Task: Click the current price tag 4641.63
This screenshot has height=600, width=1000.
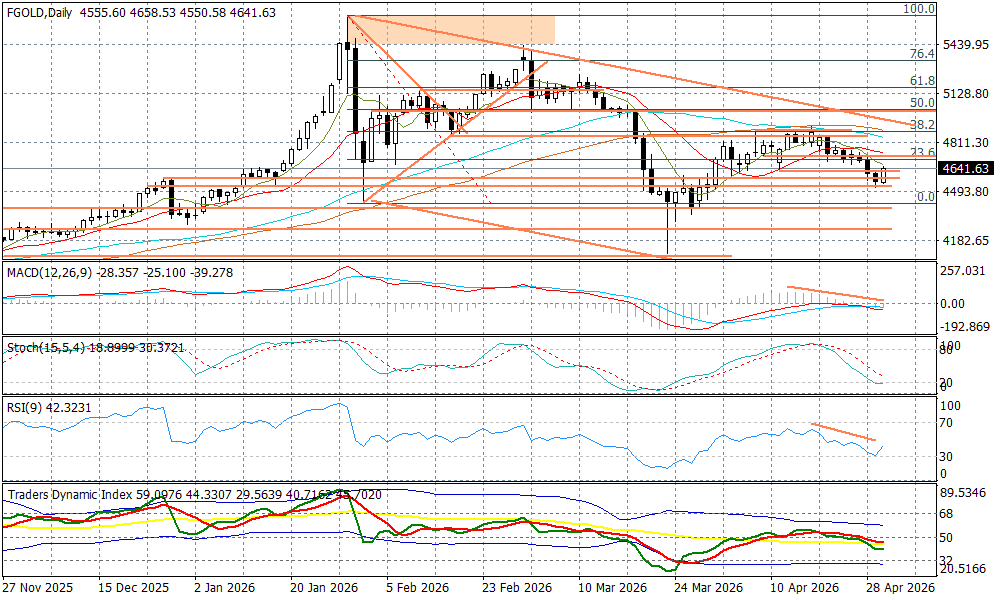Action: 966,169
